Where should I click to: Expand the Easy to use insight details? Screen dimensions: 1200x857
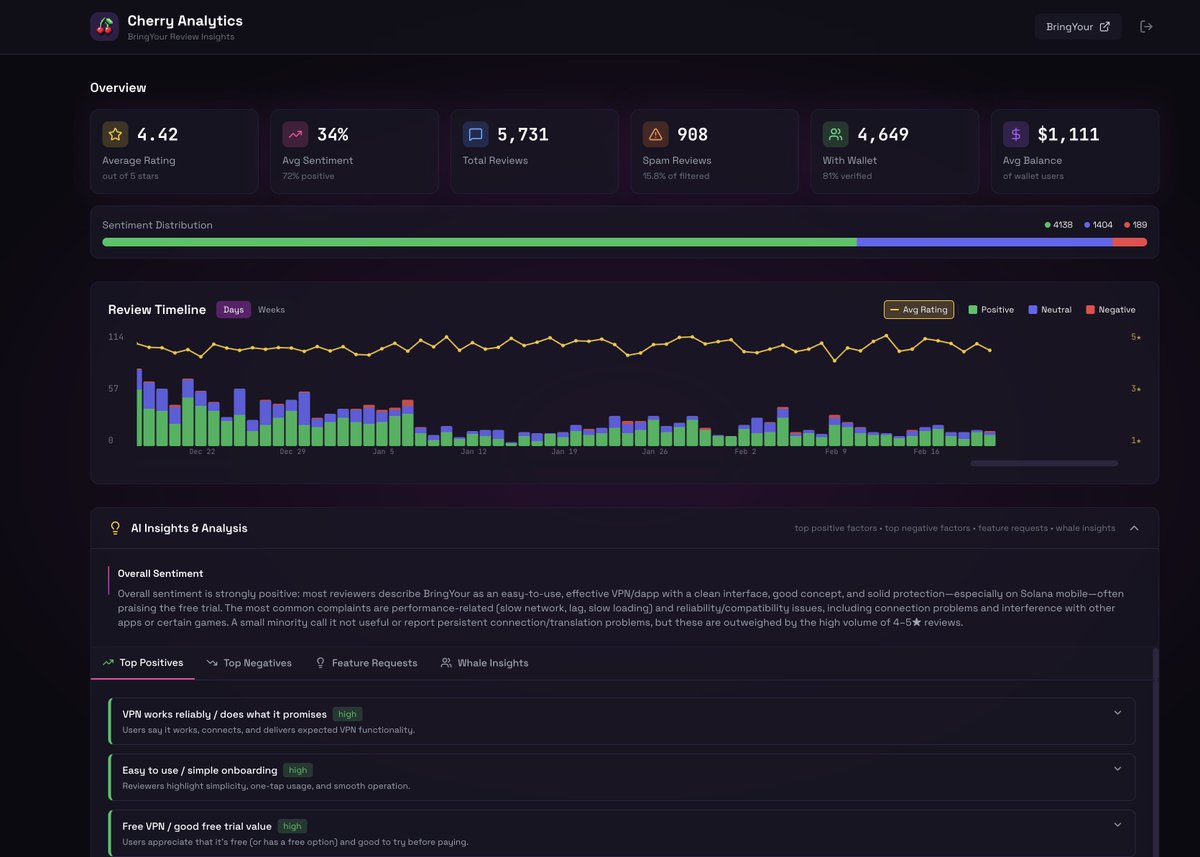(1117, 768)
